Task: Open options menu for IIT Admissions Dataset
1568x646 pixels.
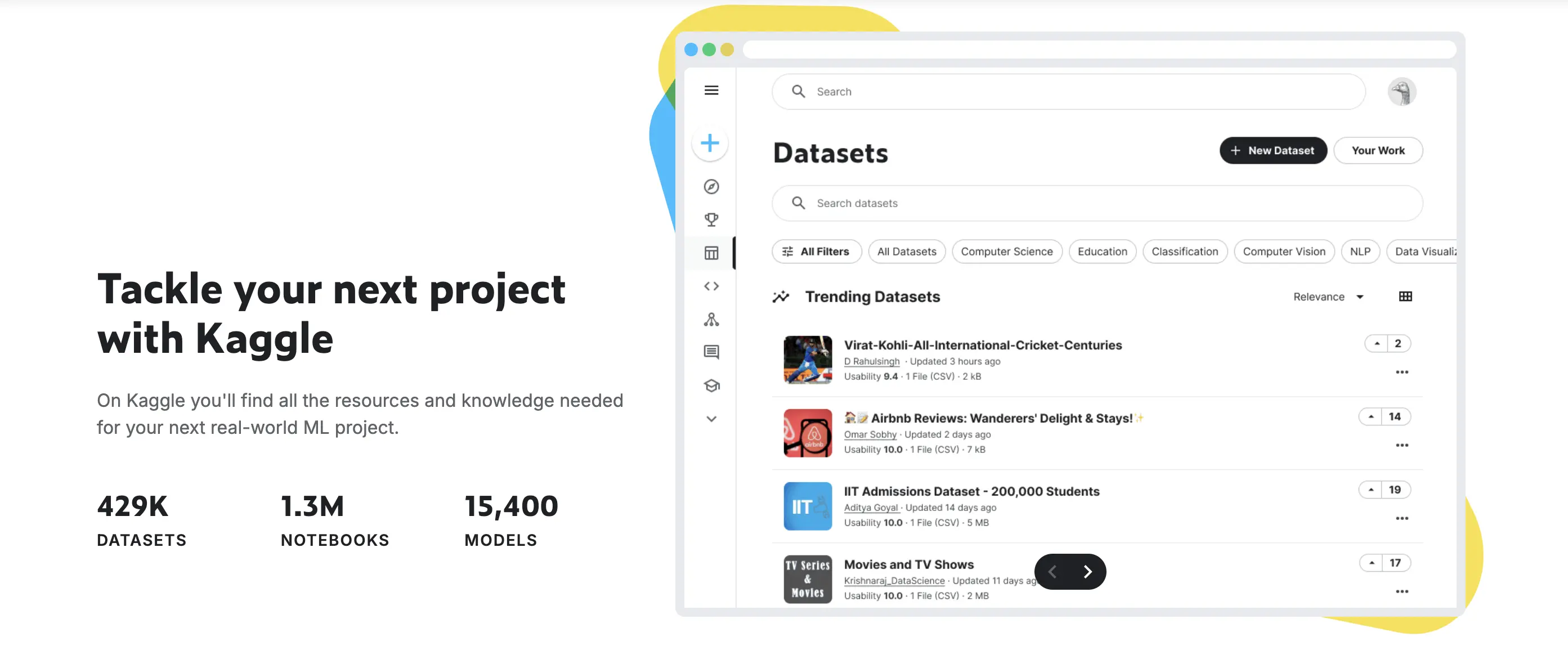Action: pos(1403,518)
